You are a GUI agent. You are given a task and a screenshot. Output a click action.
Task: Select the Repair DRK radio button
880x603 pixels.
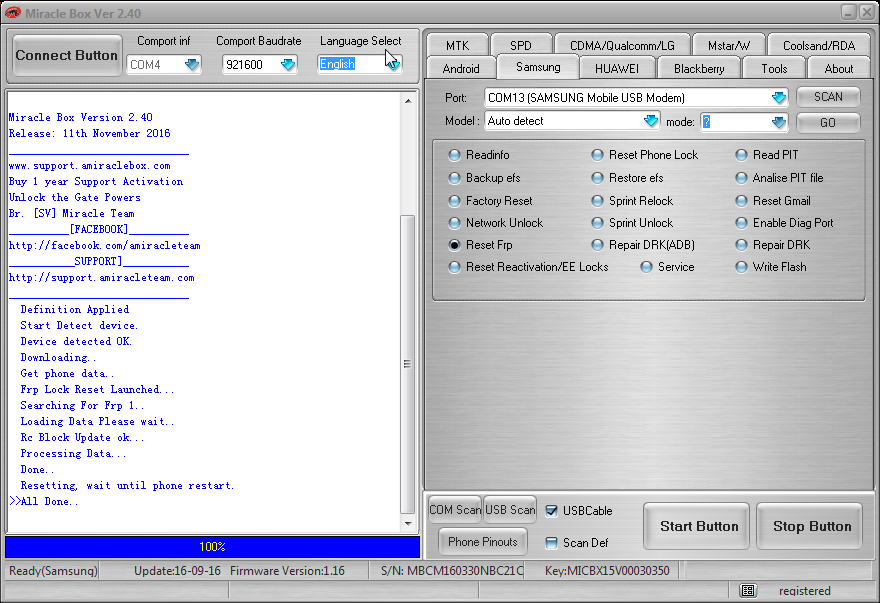point(741,245)
